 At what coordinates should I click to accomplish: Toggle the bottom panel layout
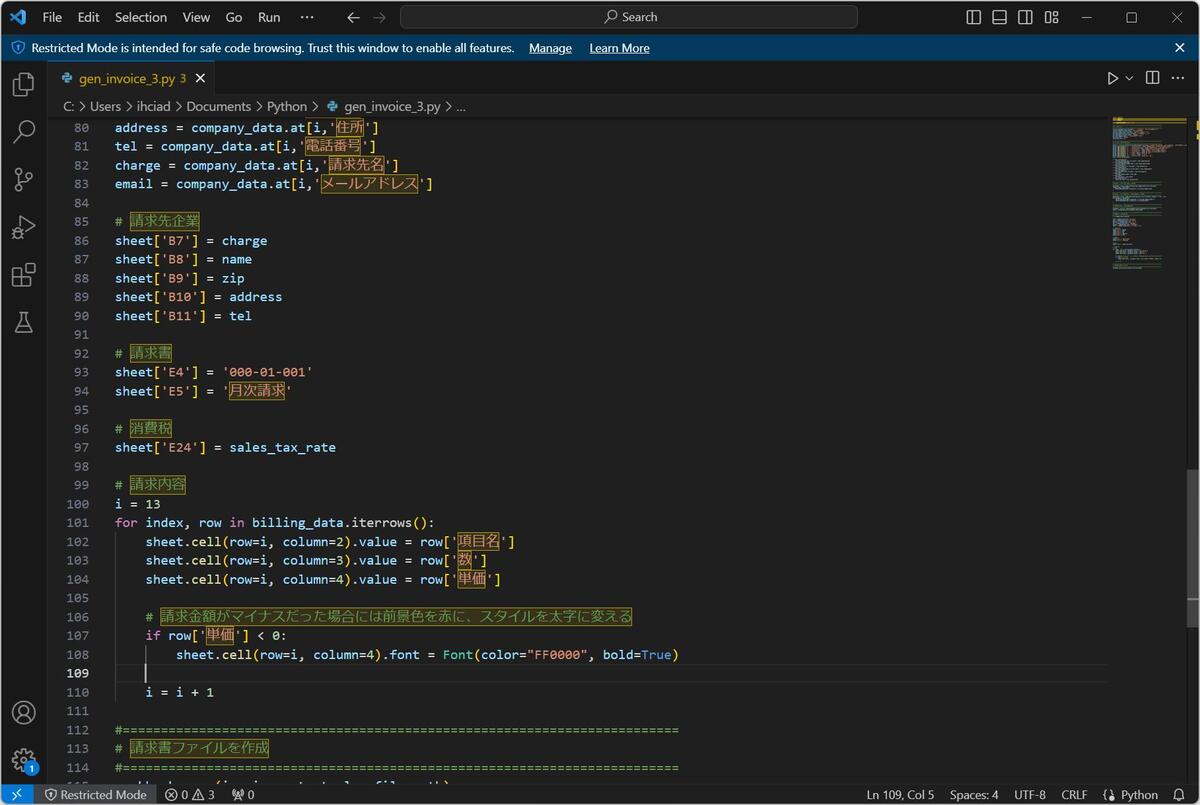(1000, 17)
